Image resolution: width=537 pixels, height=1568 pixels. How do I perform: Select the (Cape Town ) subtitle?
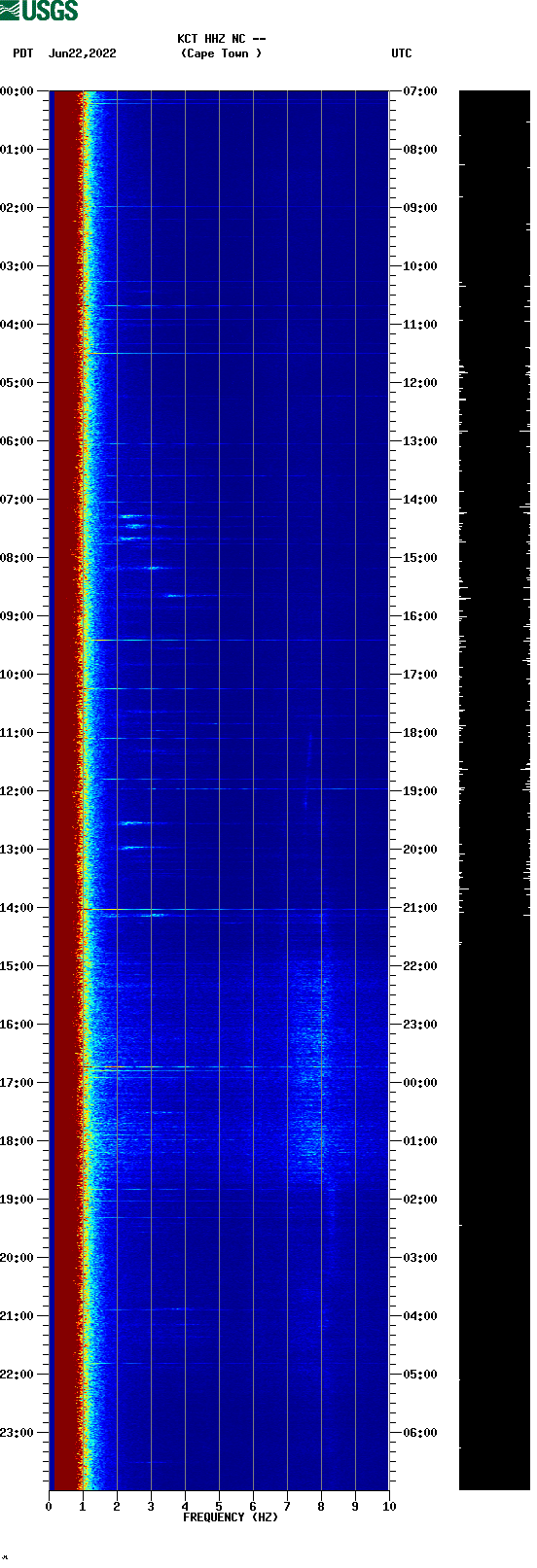pos(222,53)
